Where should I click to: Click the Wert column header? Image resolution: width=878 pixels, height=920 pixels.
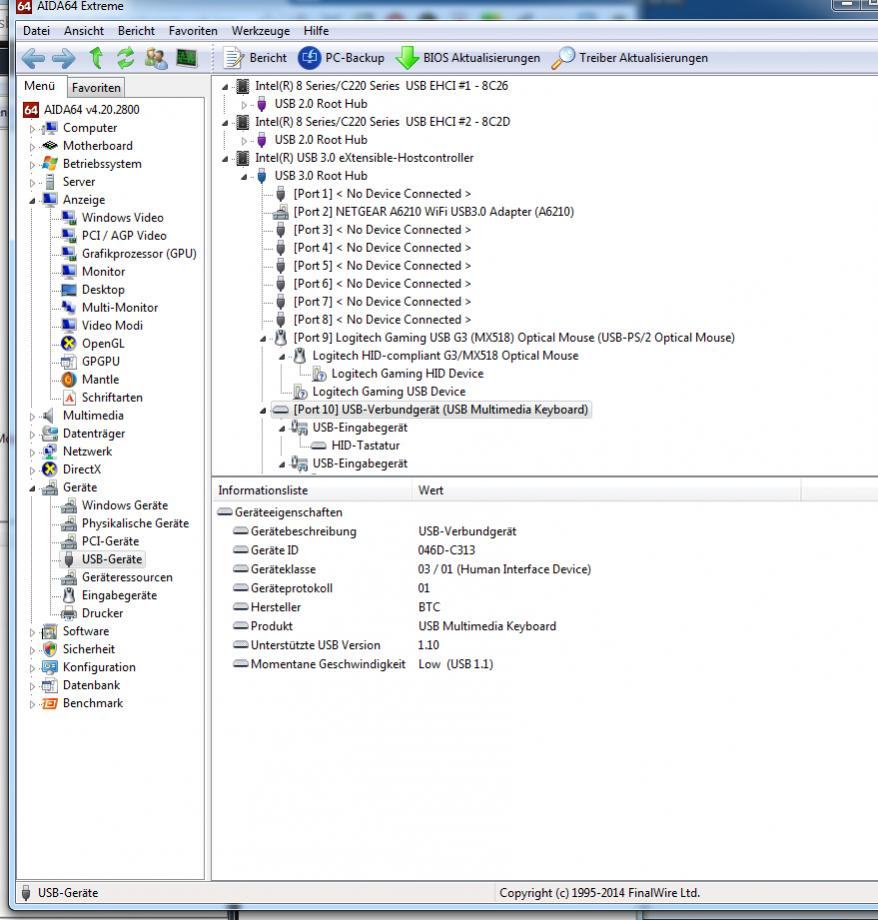click(606, 491)
